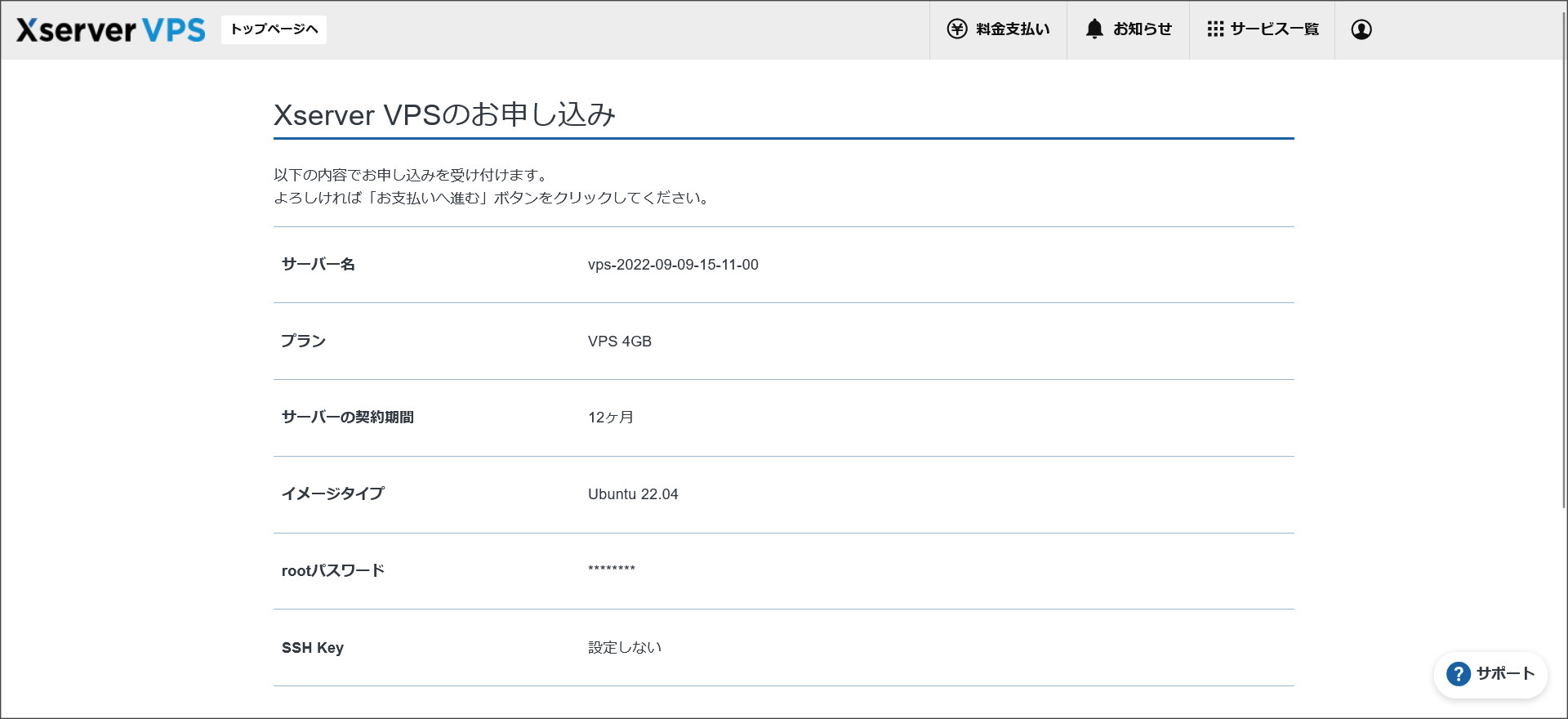This screenshot has width=1568, height=719.
Task: Click the イメージタイプ row label
Action: click(x=333, y=494)
